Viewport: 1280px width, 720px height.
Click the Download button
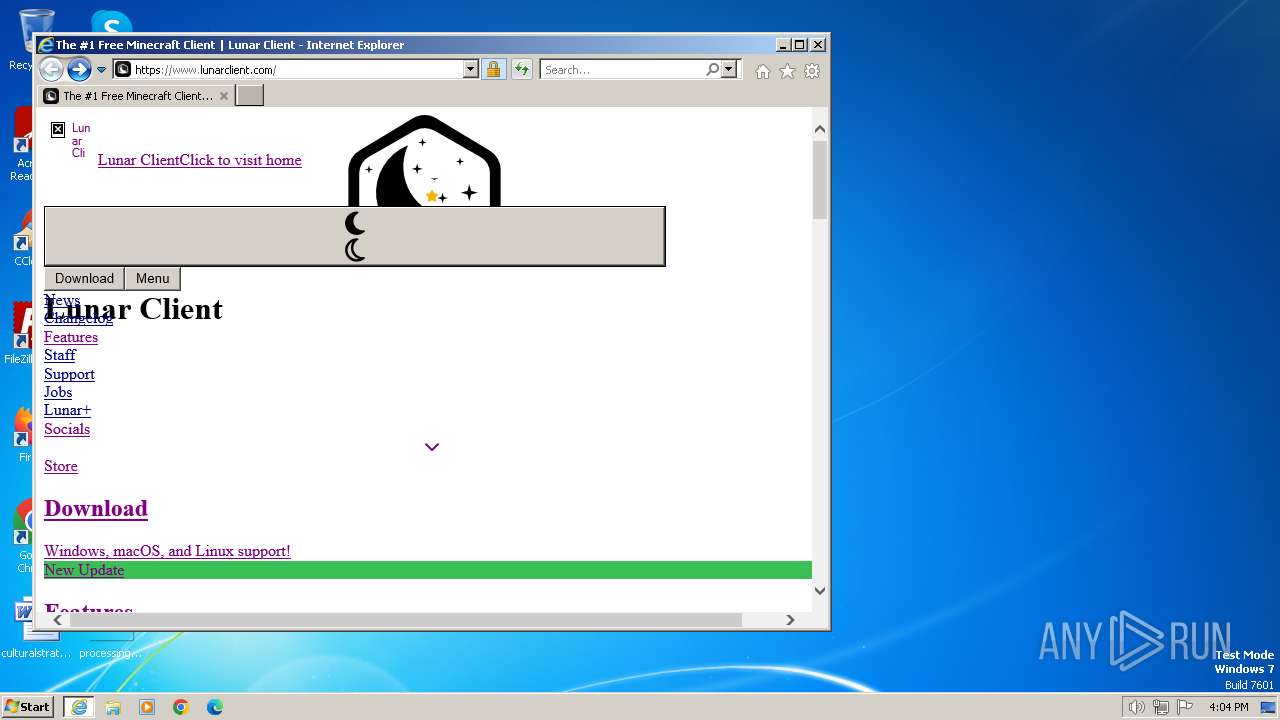tap(84, 279)
